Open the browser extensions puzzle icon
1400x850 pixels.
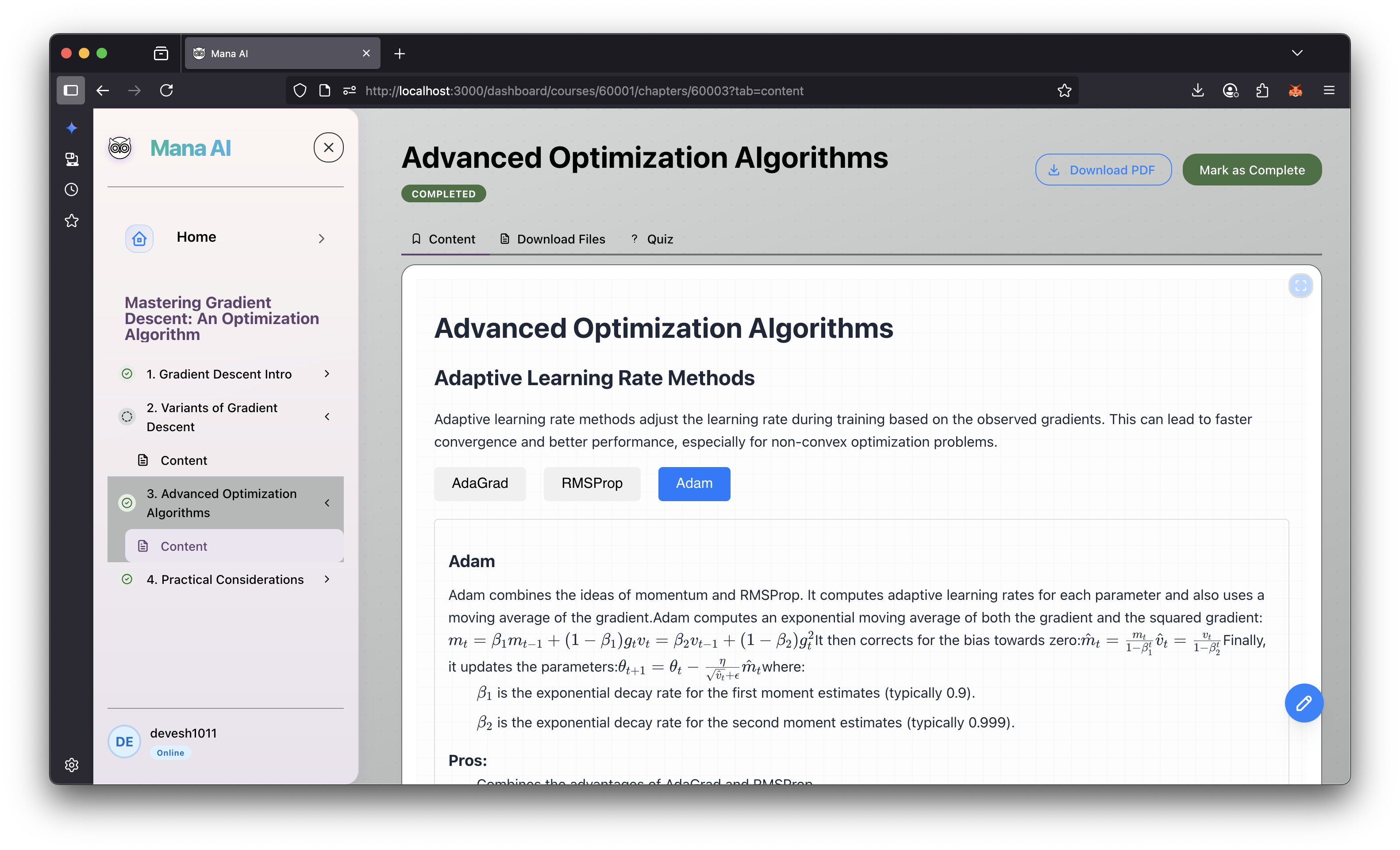(1262, 90)
